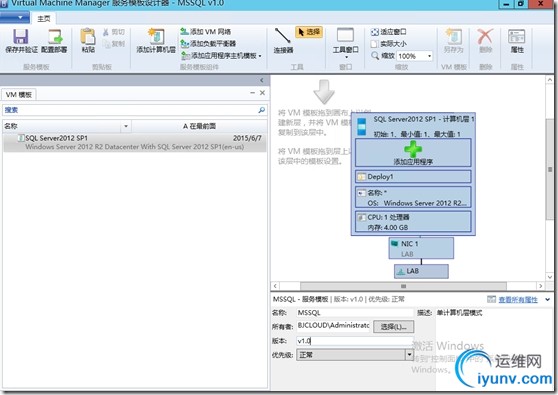Select the LAB network node
Screen dimensions: 558x395
click(421, 271)
